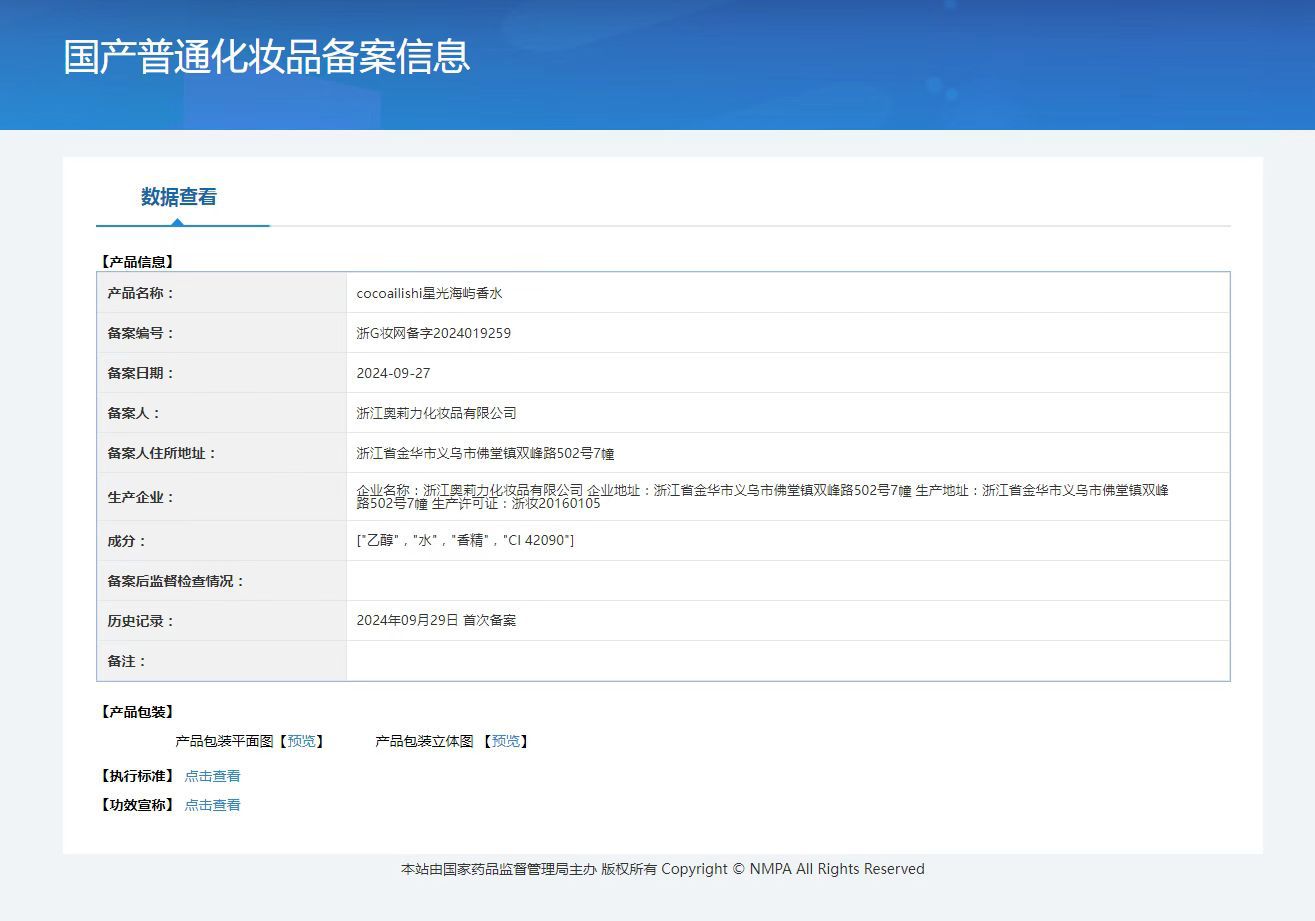Click the NMPA copyright footer text
The image size is (1315, 921).
(662, 869)
